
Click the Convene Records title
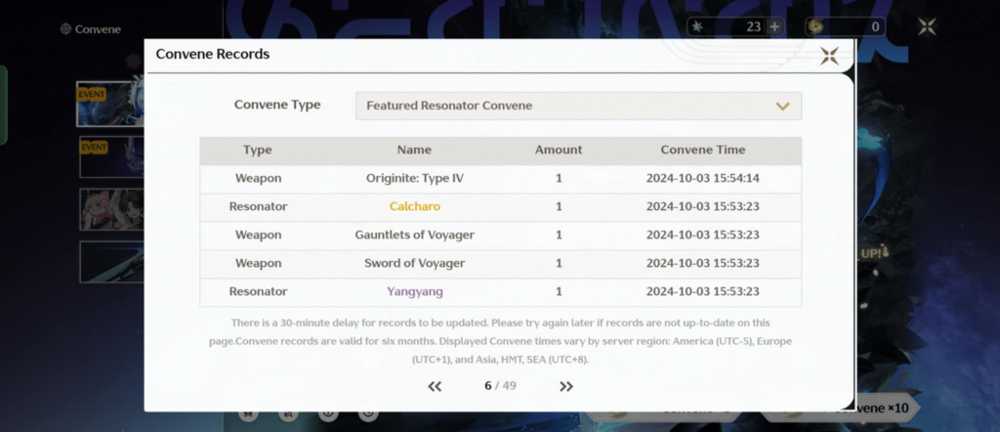click(x=212, y=54)
